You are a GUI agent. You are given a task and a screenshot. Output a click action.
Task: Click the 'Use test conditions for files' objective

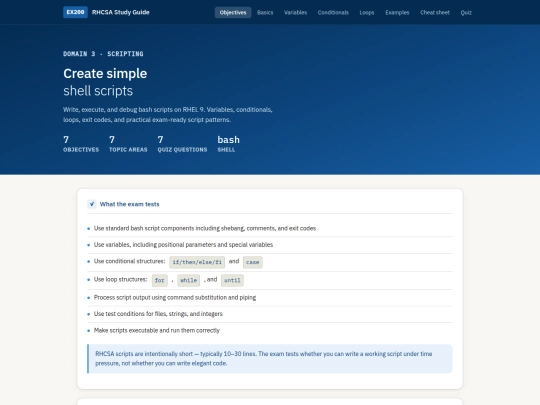point(158,314)
